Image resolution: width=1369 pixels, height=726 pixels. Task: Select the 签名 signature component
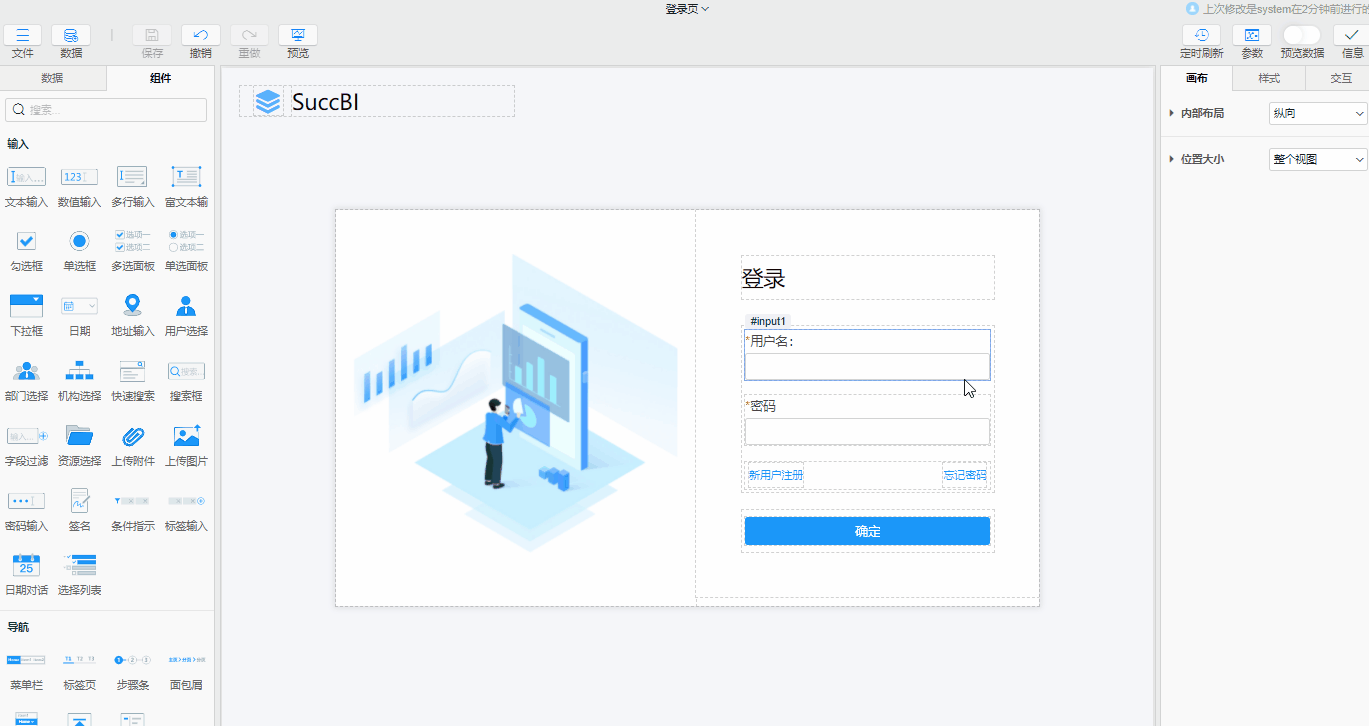(79, 508)
